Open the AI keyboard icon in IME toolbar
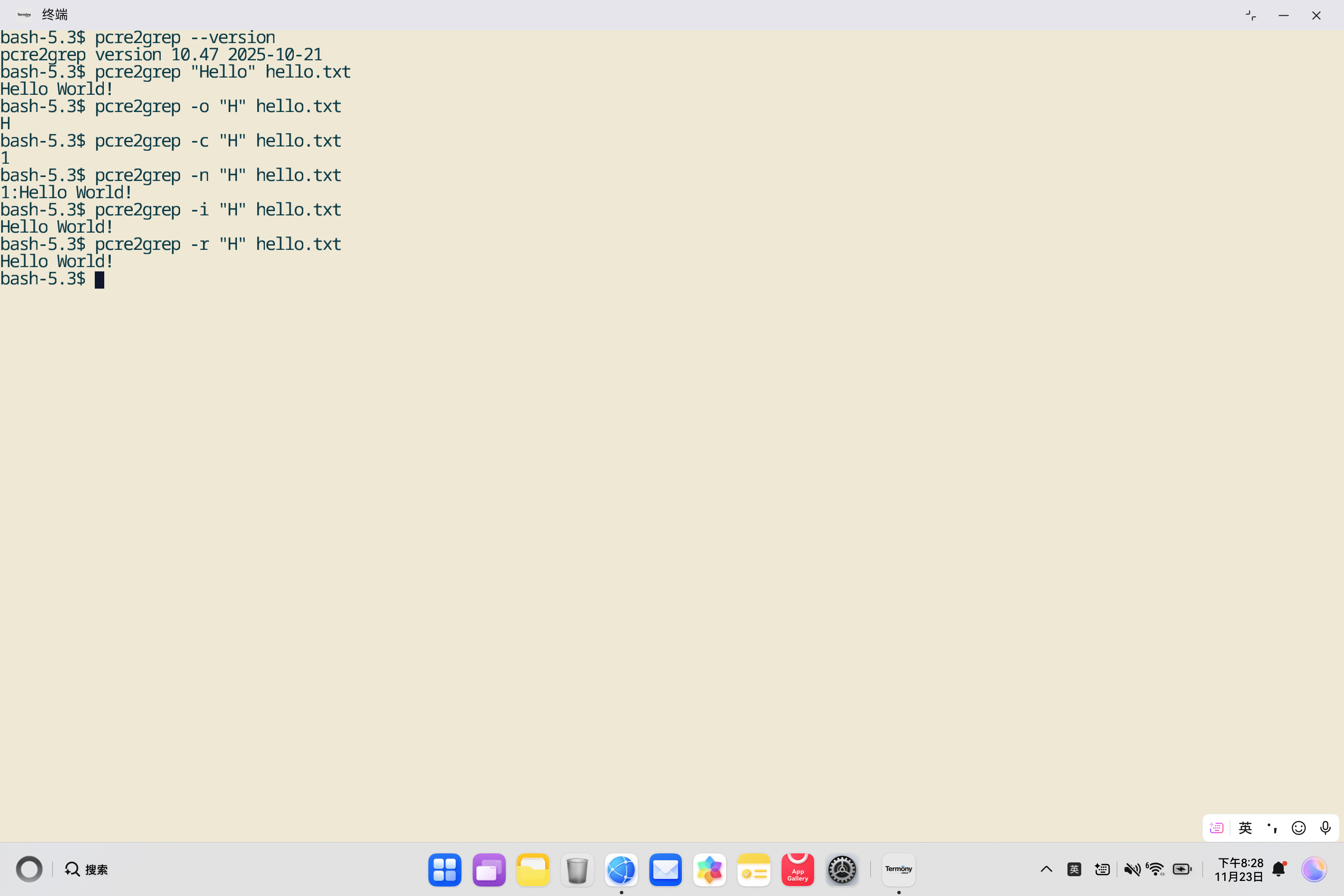The height and width of the screenshot is (896, 1344). pyautogui.click(x=1216, y=828)
